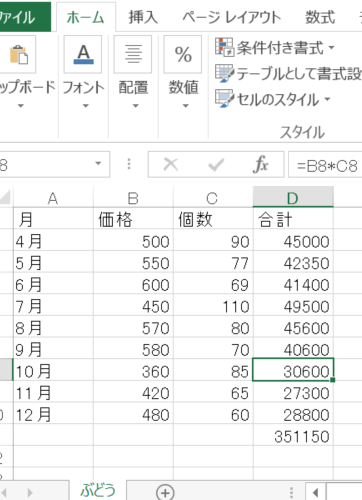Click the format as table icon
Viewport: 362px width, 500px height.
pos(224,73)
